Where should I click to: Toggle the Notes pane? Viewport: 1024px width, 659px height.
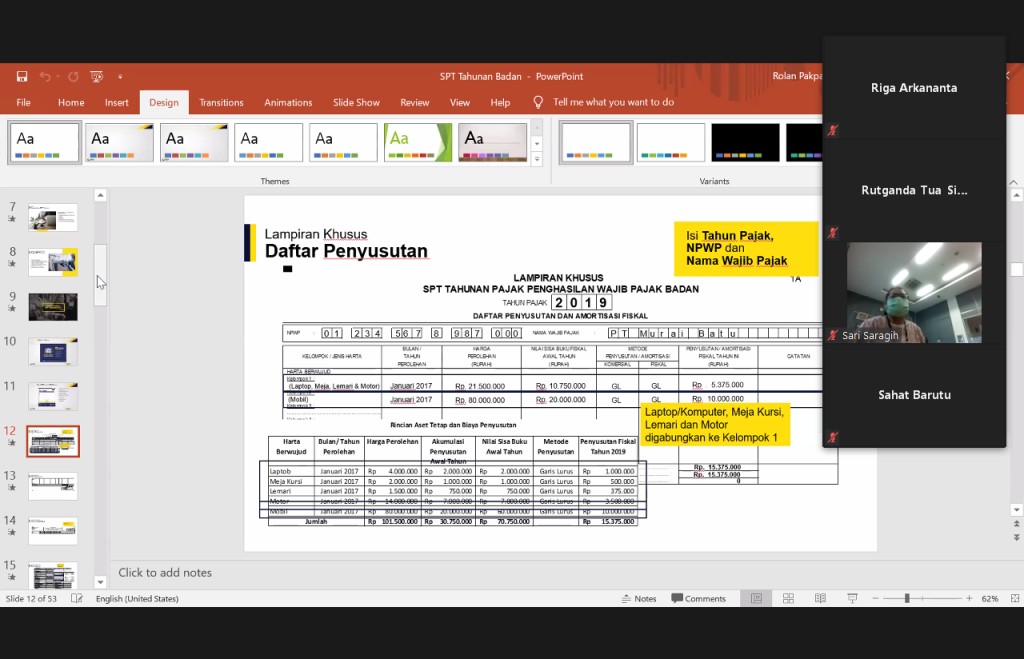[x=639, y=598]
